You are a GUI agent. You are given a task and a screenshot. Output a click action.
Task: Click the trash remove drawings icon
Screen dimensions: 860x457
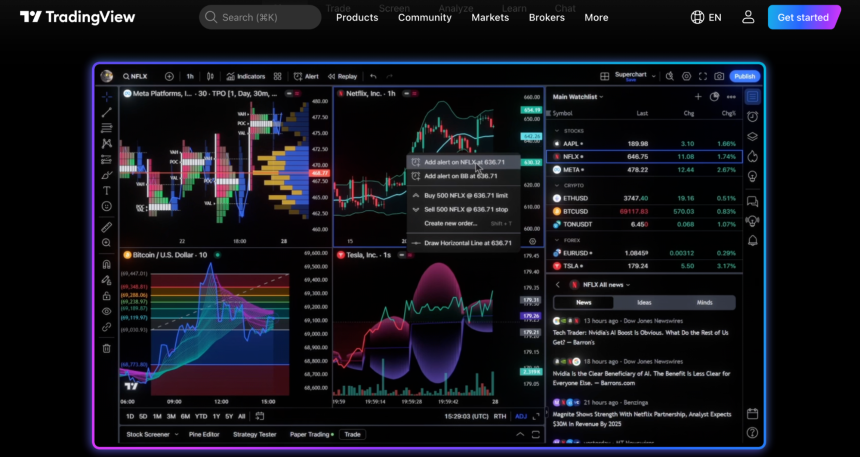(x=106, y=348)
